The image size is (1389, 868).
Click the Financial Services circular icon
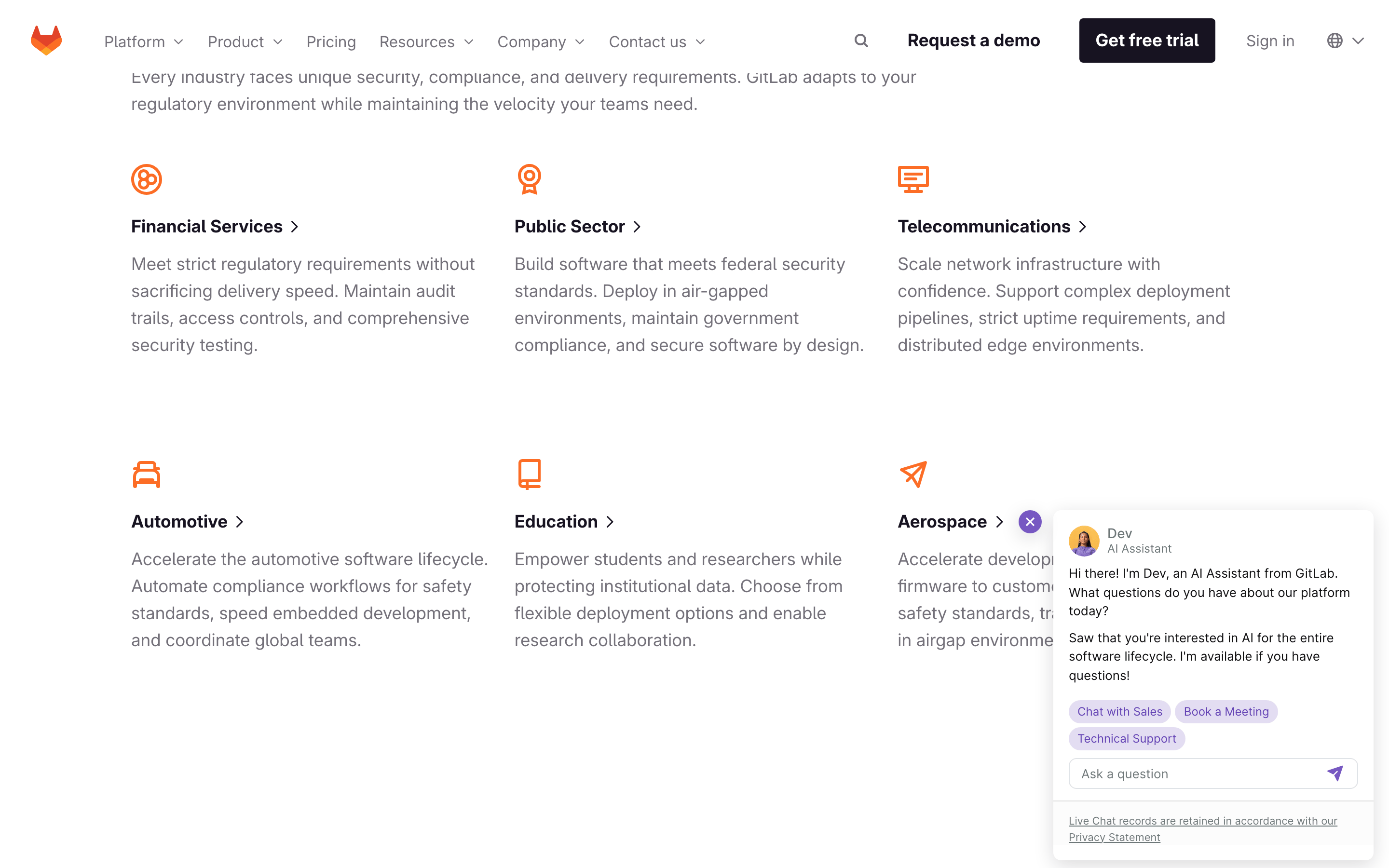pos(146,179)
